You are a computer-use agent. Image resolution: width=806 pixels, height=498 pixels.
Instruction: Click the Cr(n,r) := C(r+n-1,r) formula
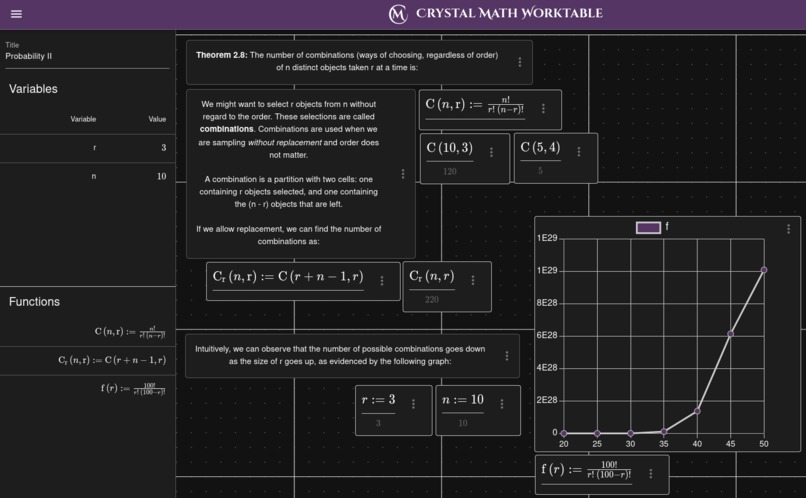288,277
